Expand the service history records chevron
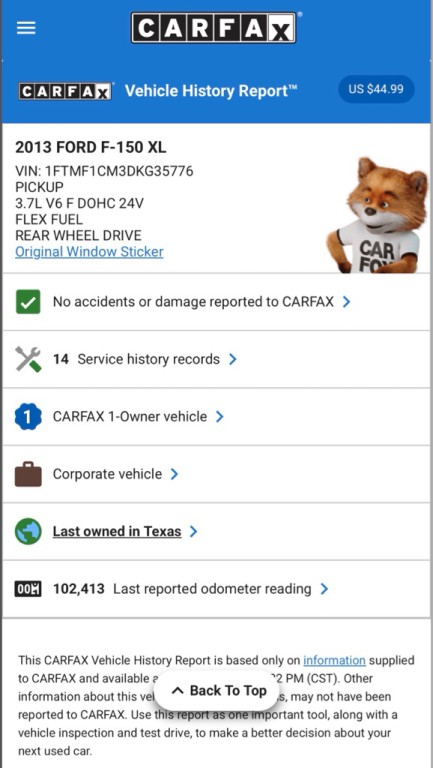 233,359
